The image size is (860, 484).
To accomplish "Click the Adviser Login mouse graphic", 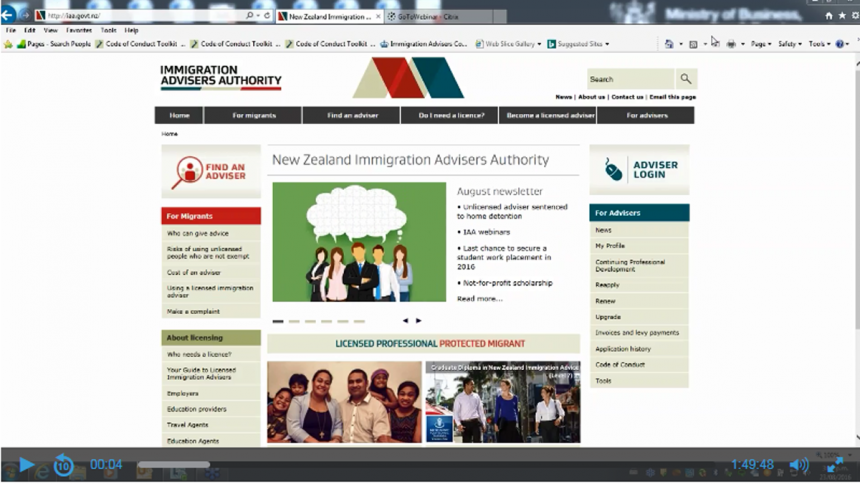I will (x=613, y=170).
